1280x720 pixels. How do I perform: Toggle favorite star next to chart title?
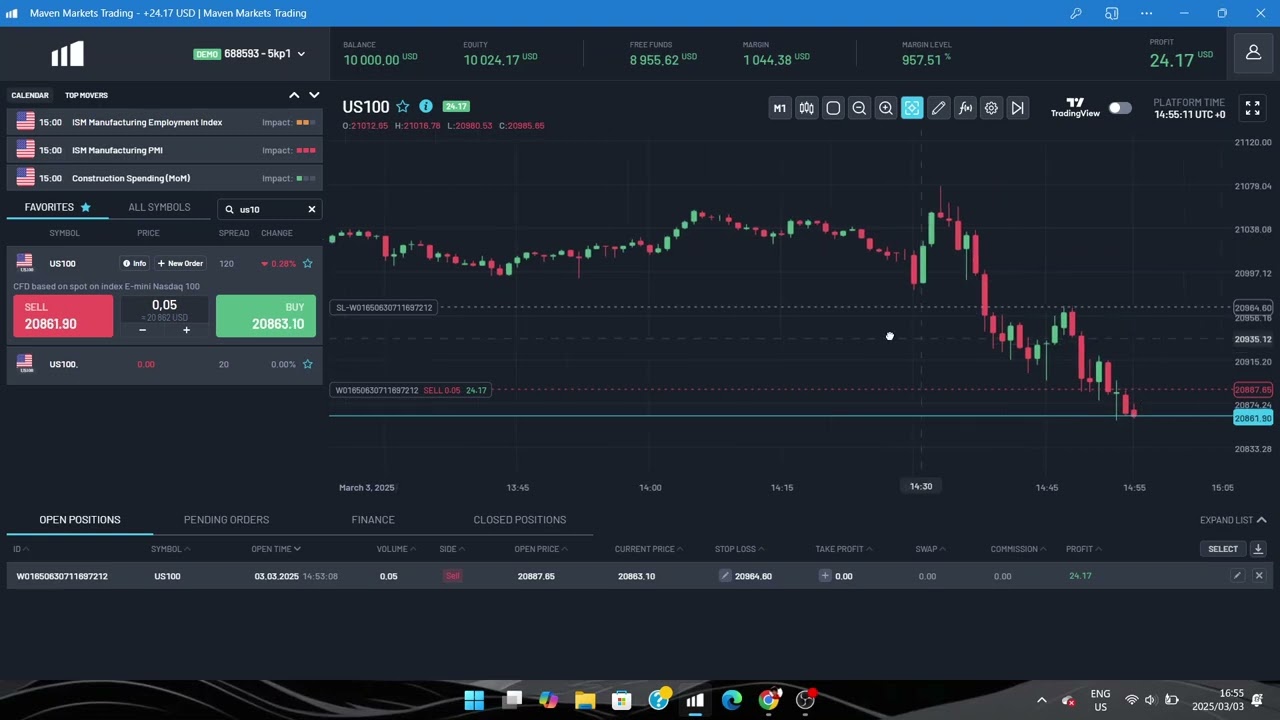[403, 106]
